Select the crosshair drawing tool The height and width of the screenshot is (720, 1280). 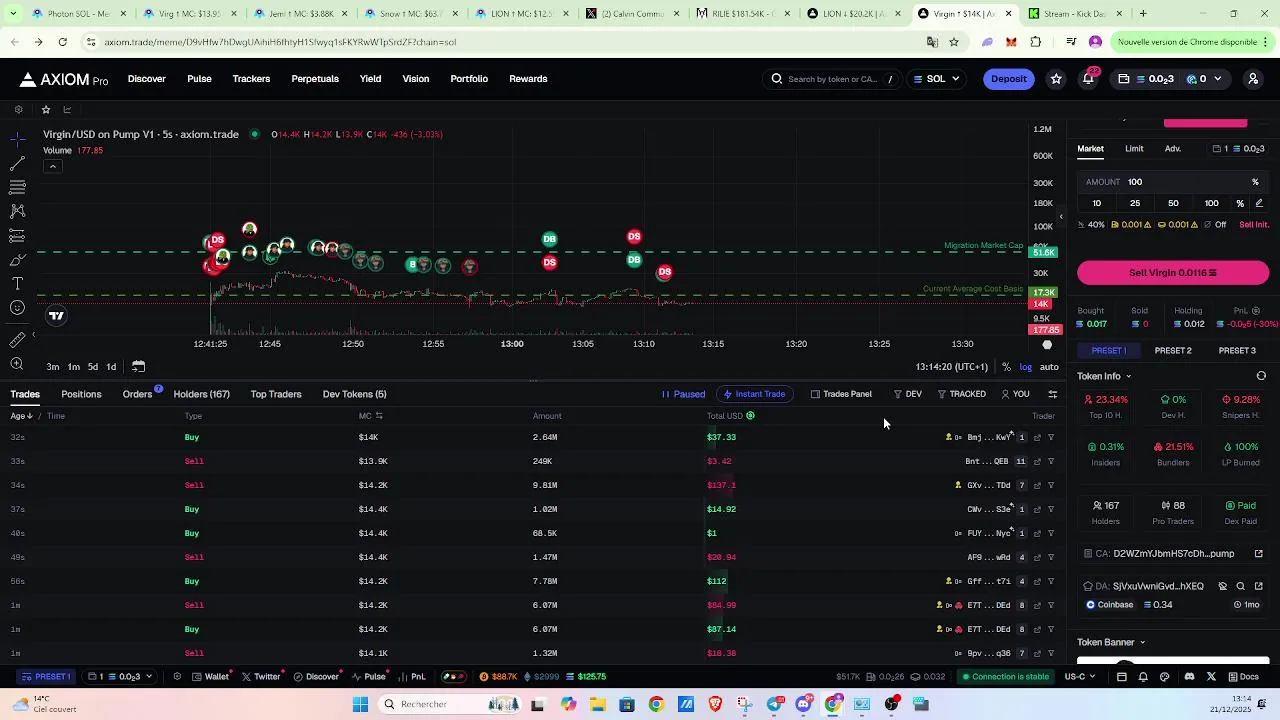[x=17, y=139]
